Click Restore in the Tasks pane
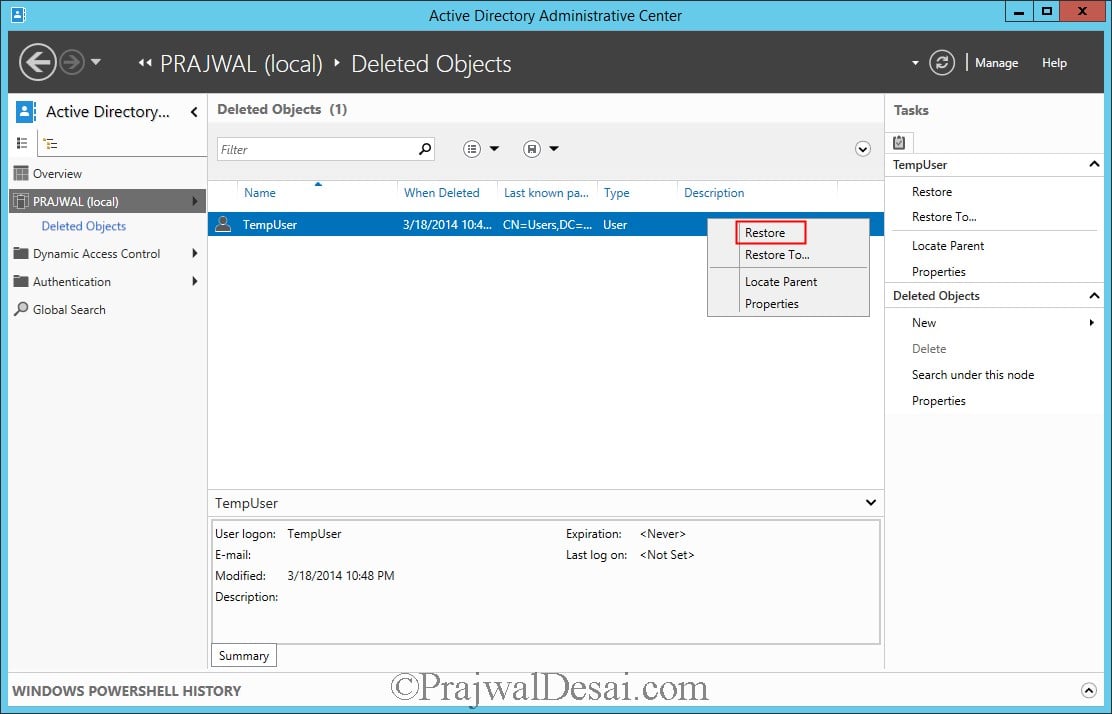 [x=932, y=192]
